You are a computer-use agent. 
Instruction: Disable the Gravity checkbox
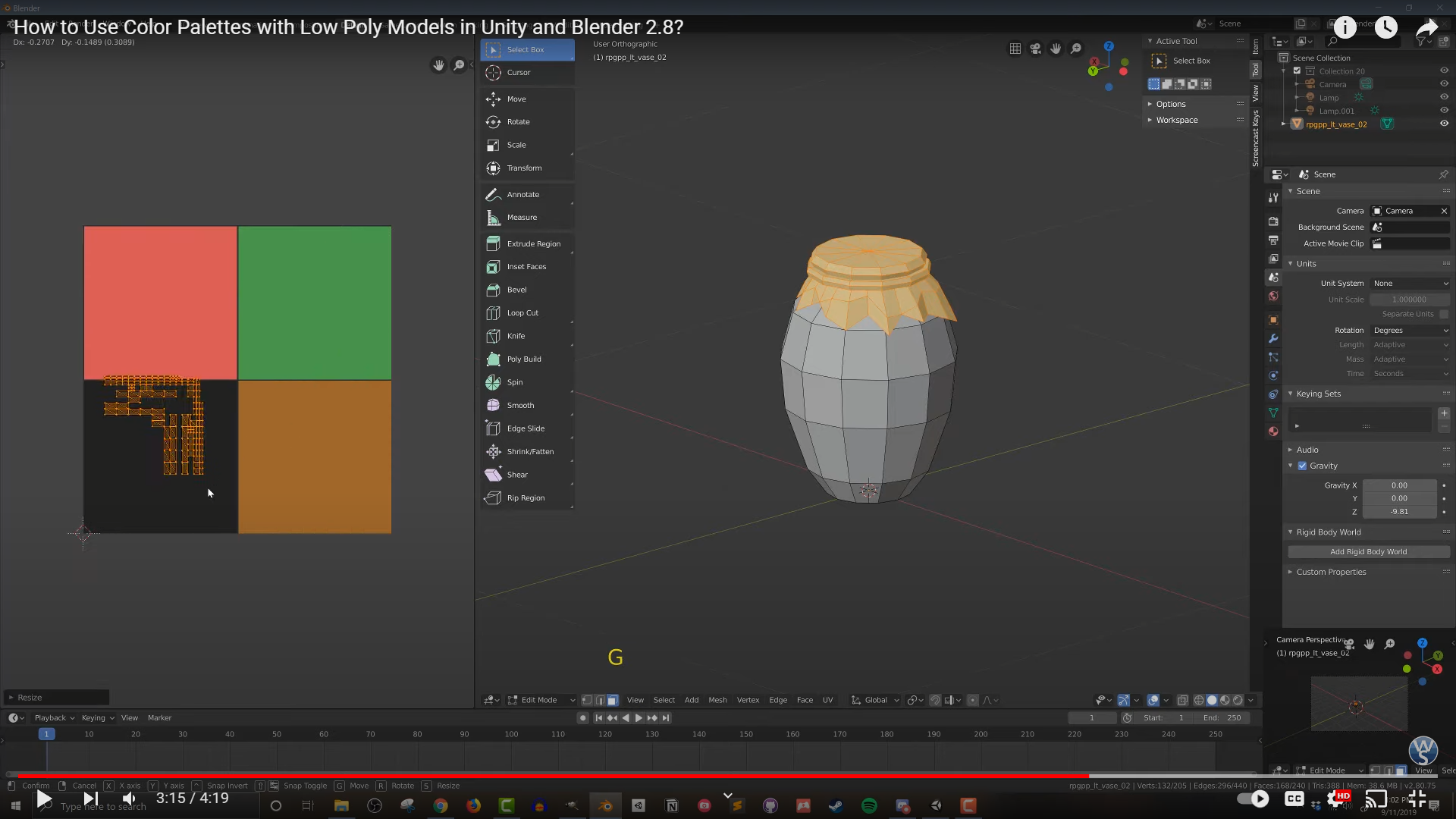tap(1302, 466)
